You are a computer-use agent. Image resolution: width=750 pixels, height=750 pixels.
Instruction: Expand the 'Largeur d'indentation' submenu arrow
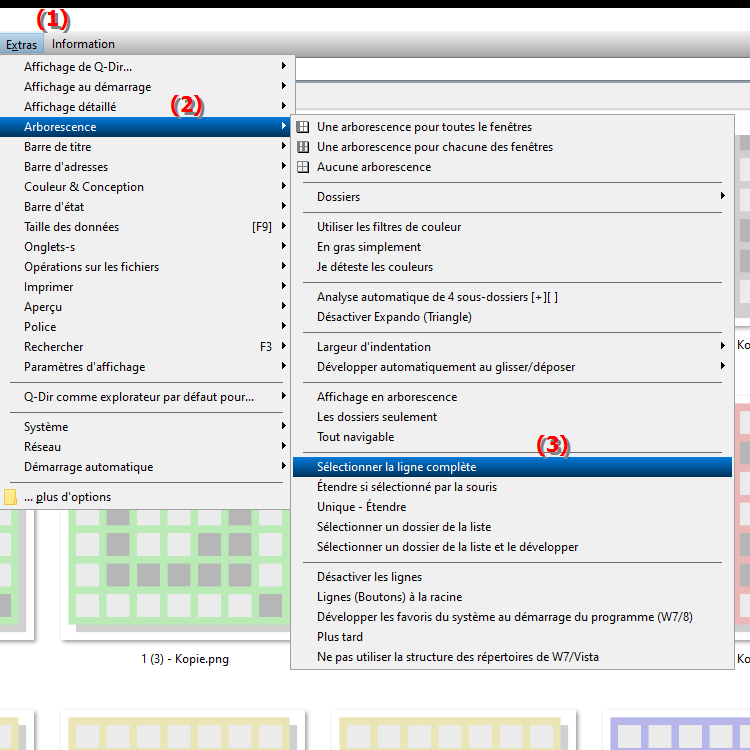[x=723, y=346]
